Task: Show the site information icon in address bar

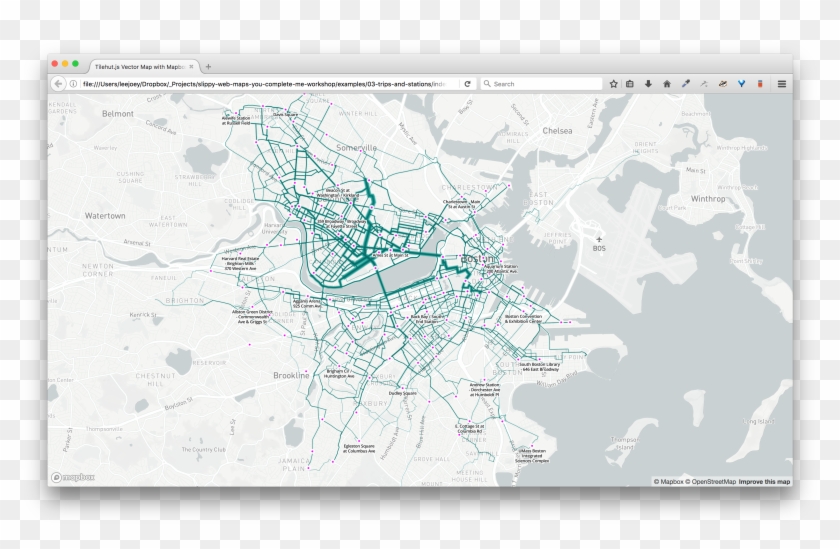Action: pos(73,84)
